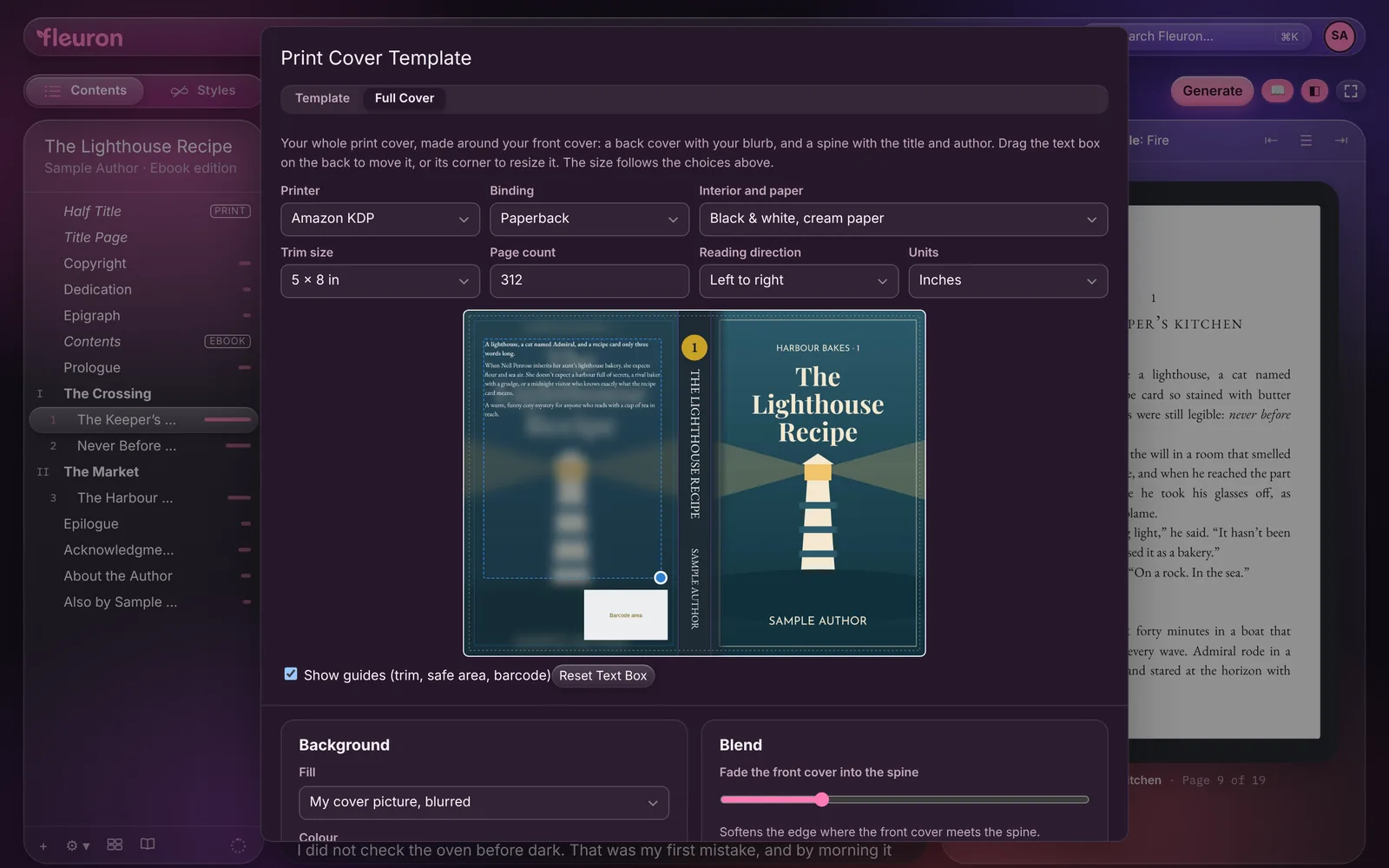Click the open book preview icon beside Generate
1389x868 pixels.
point(1277,90)
